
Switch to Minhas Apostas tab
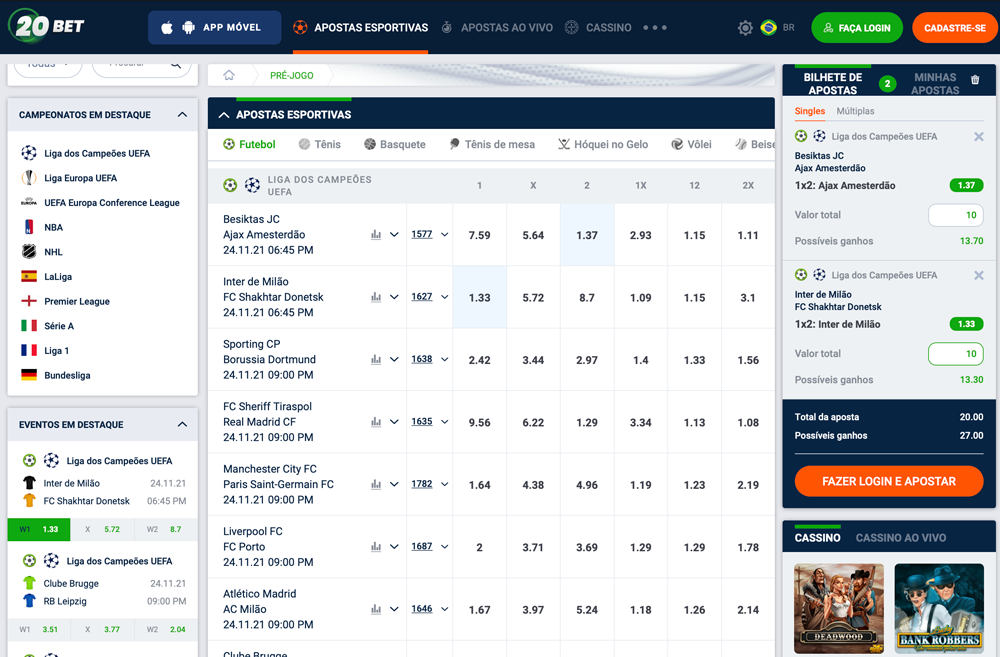click(935, 84)
